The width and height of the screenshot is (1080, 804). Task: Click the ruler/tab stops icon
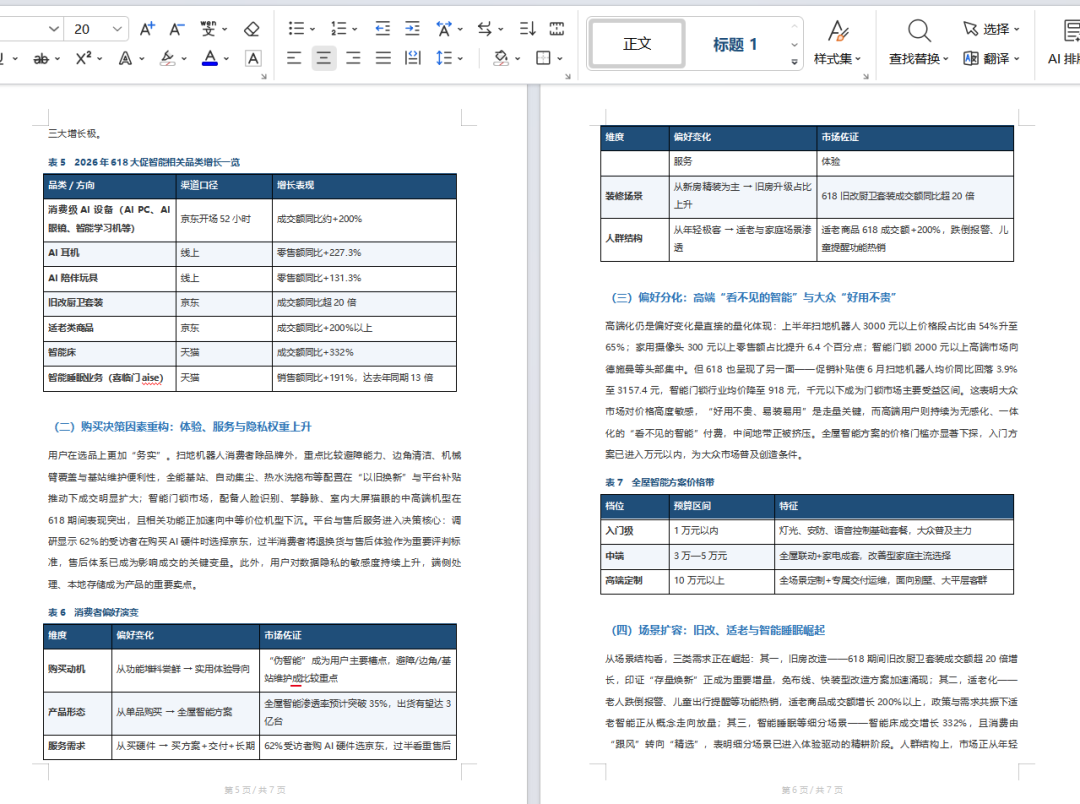(557, 28)
